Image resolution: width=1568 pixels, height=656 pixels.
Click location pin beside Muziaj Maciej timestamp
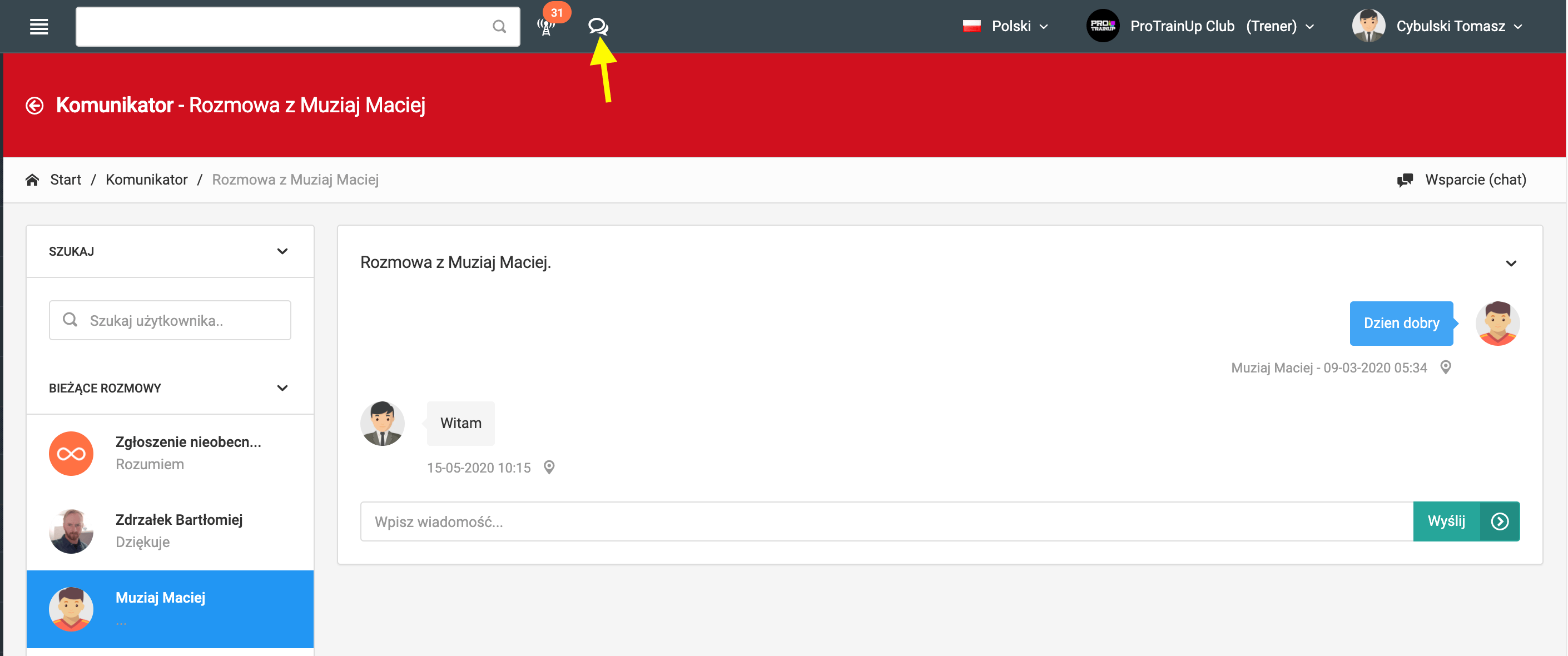[x=1445, y=367]
